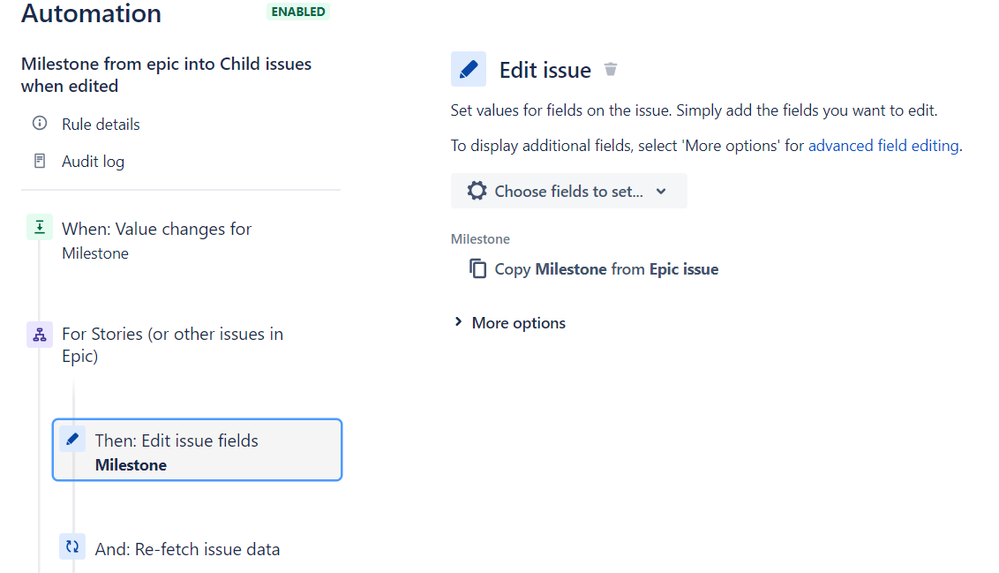The image size is (999, 573).
Task: Select the green trigger icon for Value changes
Action: click(40, 227)
